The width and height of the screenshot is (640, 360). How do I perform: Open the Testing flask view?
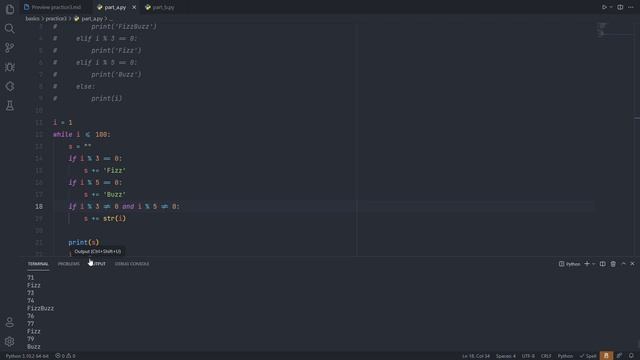coord(10,106)
